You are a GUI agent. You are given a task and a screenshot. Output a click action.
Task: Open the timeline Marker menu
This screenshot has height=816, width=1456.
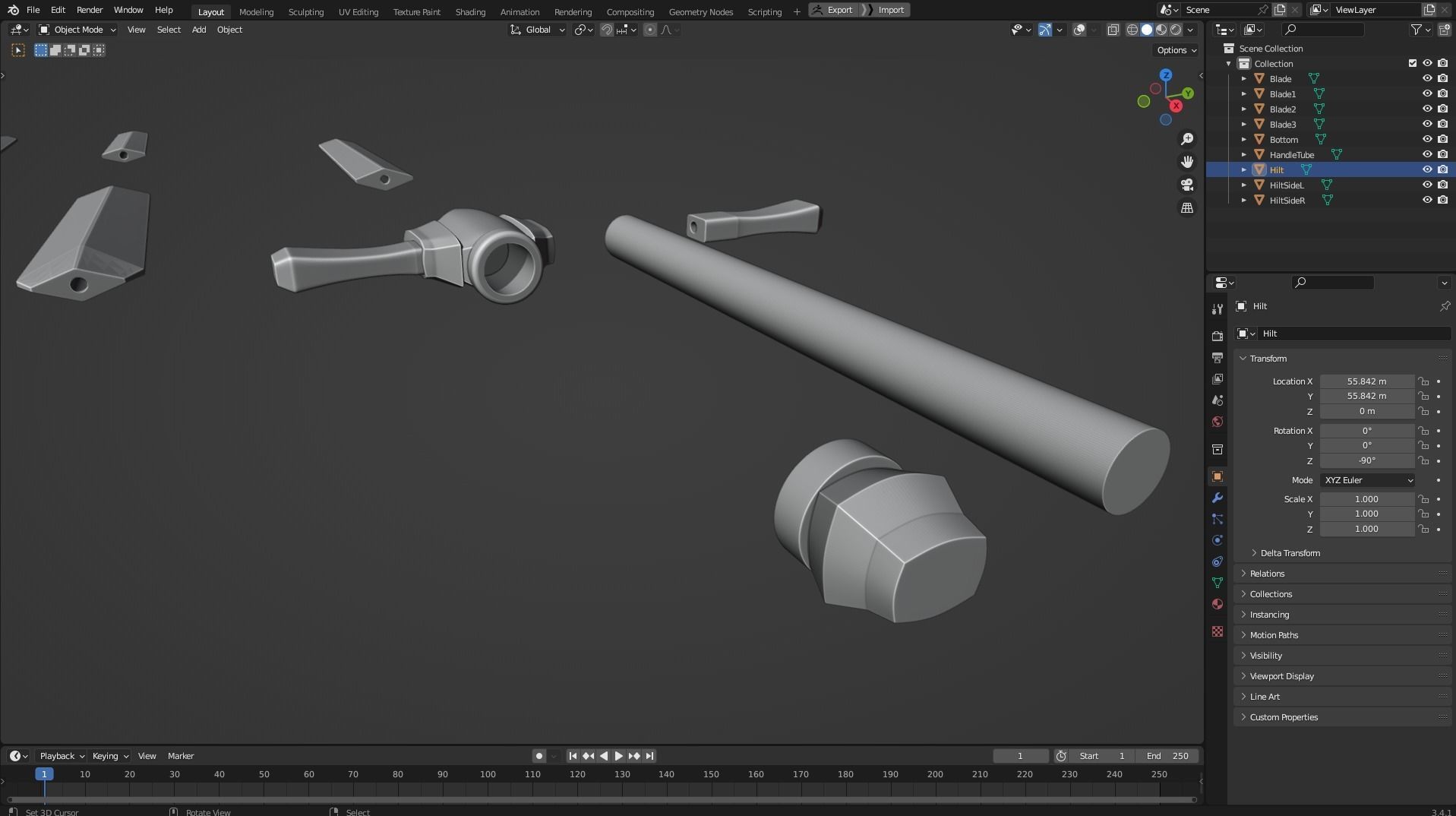(x=181, y=756)
